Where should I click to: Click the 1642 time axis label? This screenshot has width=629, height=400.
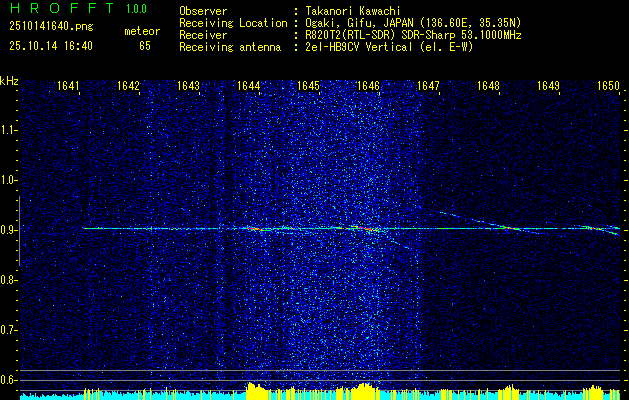pyautogui.click(x=128, y=85)
